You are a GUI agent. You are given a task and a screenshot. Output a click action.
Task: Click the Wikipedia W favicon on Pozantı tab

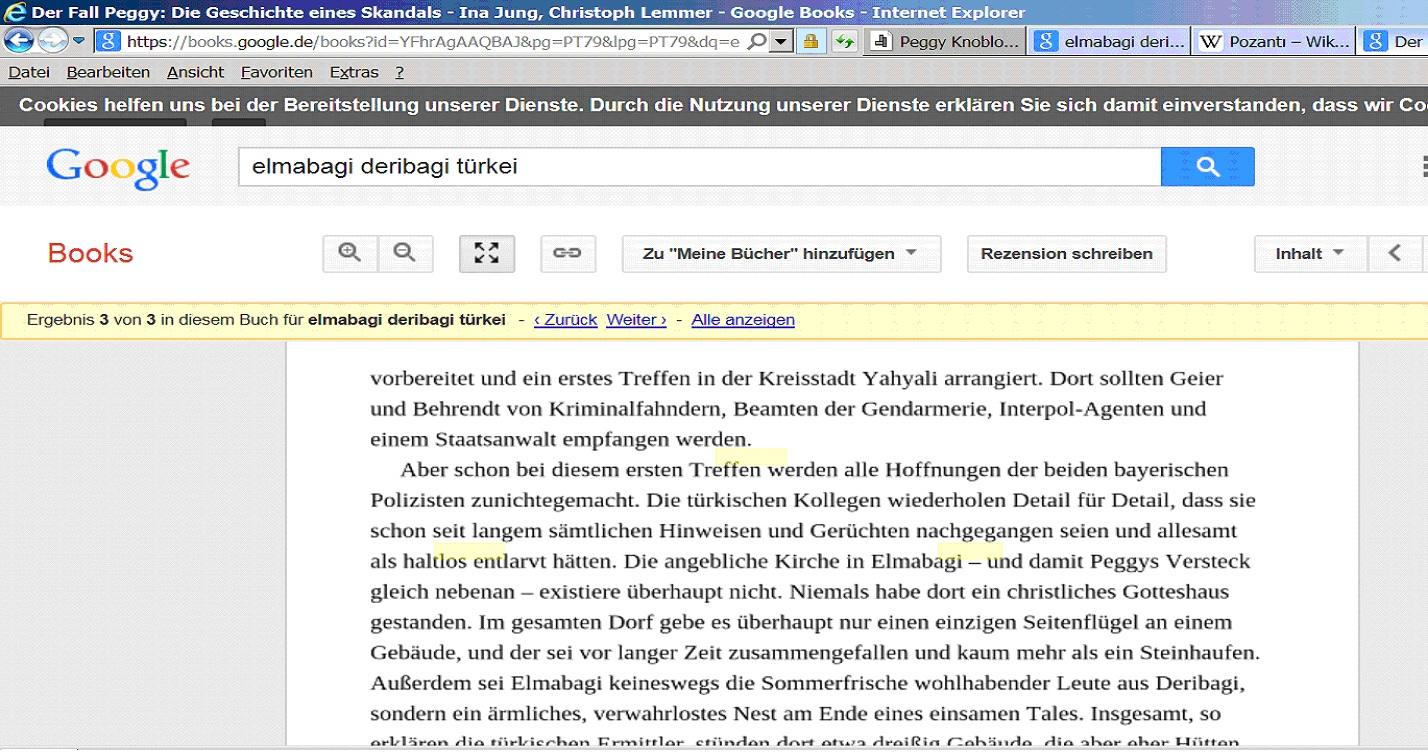[x=1210, y=42]
